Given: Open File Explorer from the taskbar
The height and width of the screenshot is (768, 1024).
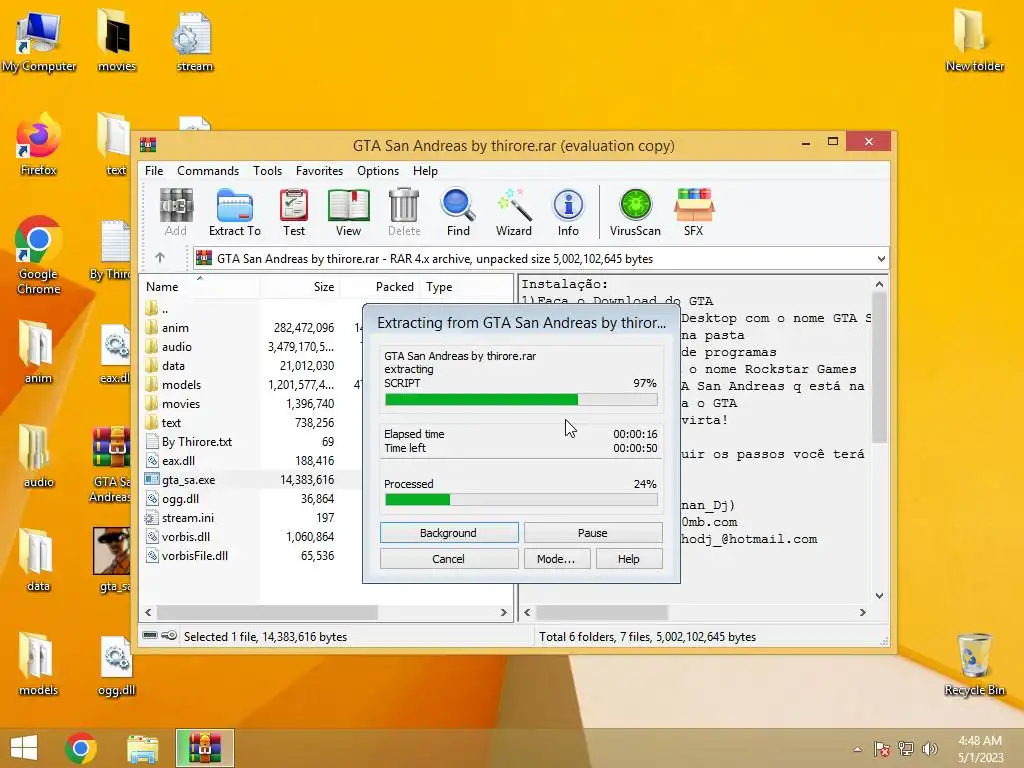Looking at the screenshot, I should [x=142, y=748].
